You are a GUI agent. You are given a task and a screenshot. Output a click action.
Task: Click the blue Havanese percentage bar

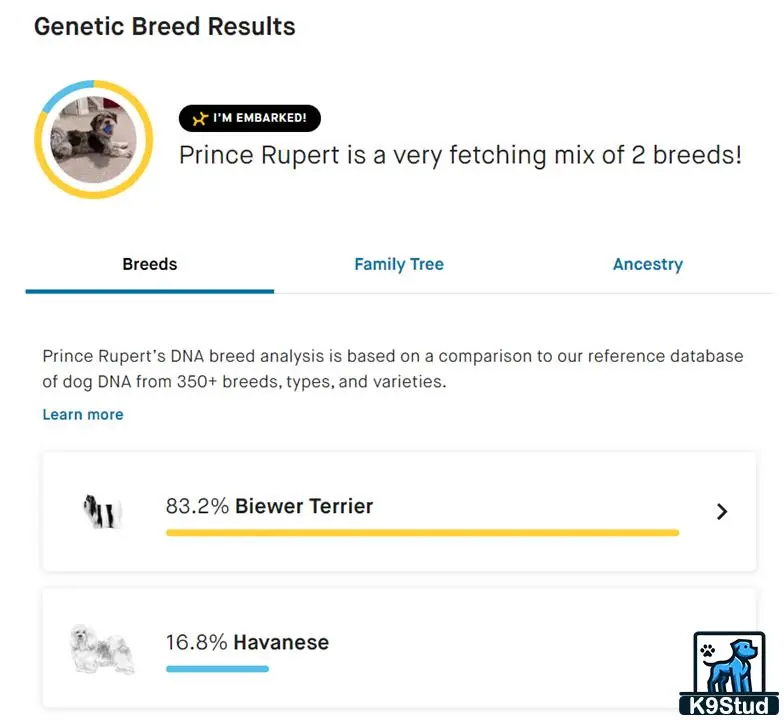pyautogui.click(x=218, y=669)
